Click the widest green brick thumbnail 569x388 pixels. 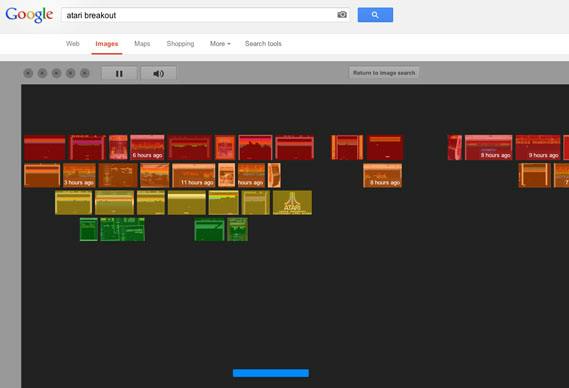coord(123,229)
